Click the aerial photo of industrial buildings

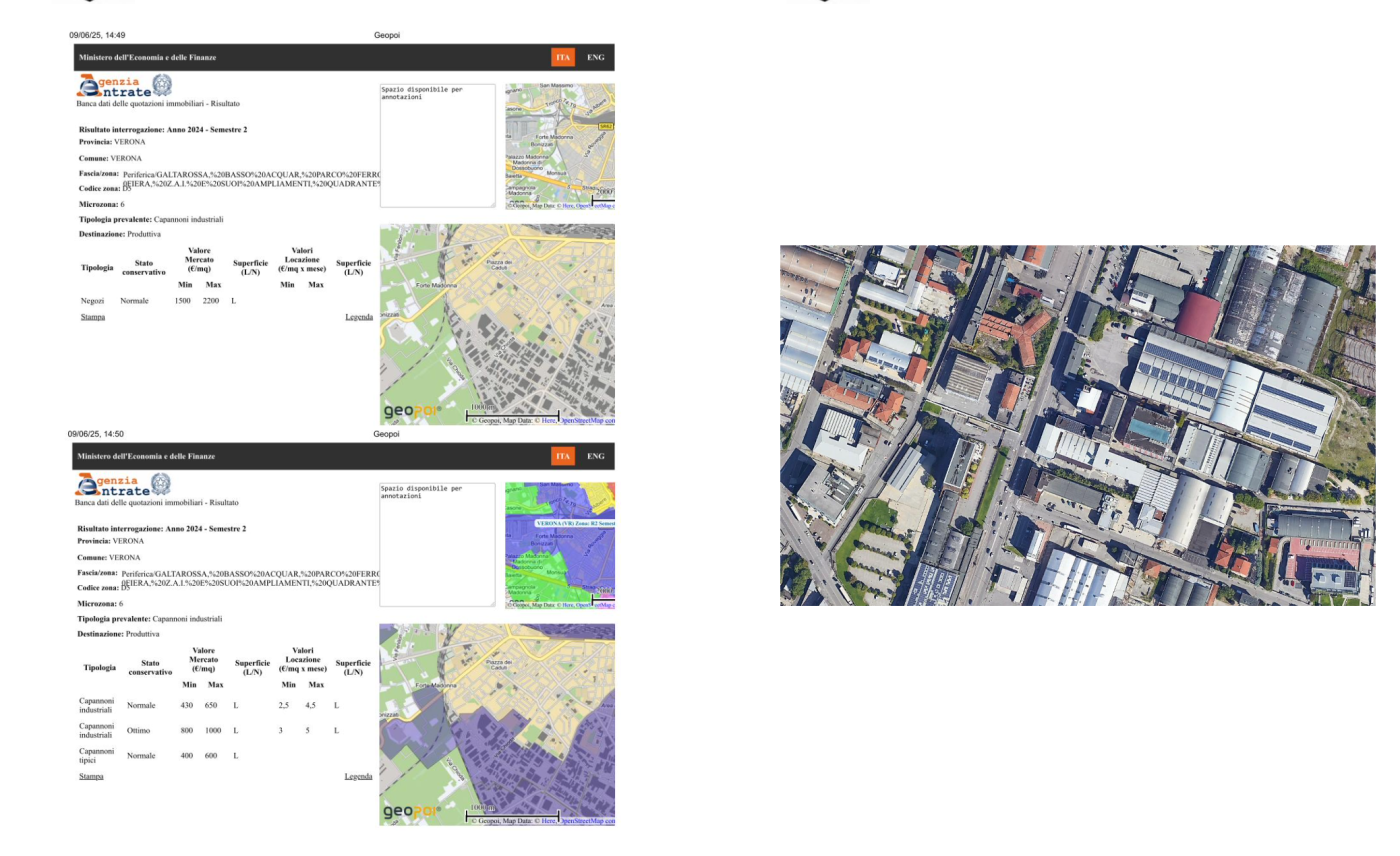coord(1078,426)
